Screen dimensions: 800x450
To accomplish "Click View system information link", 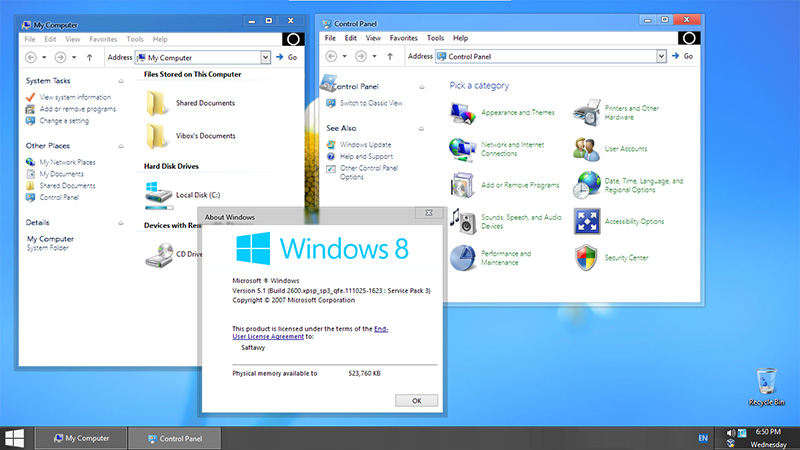I will click(x=75, y=97).
